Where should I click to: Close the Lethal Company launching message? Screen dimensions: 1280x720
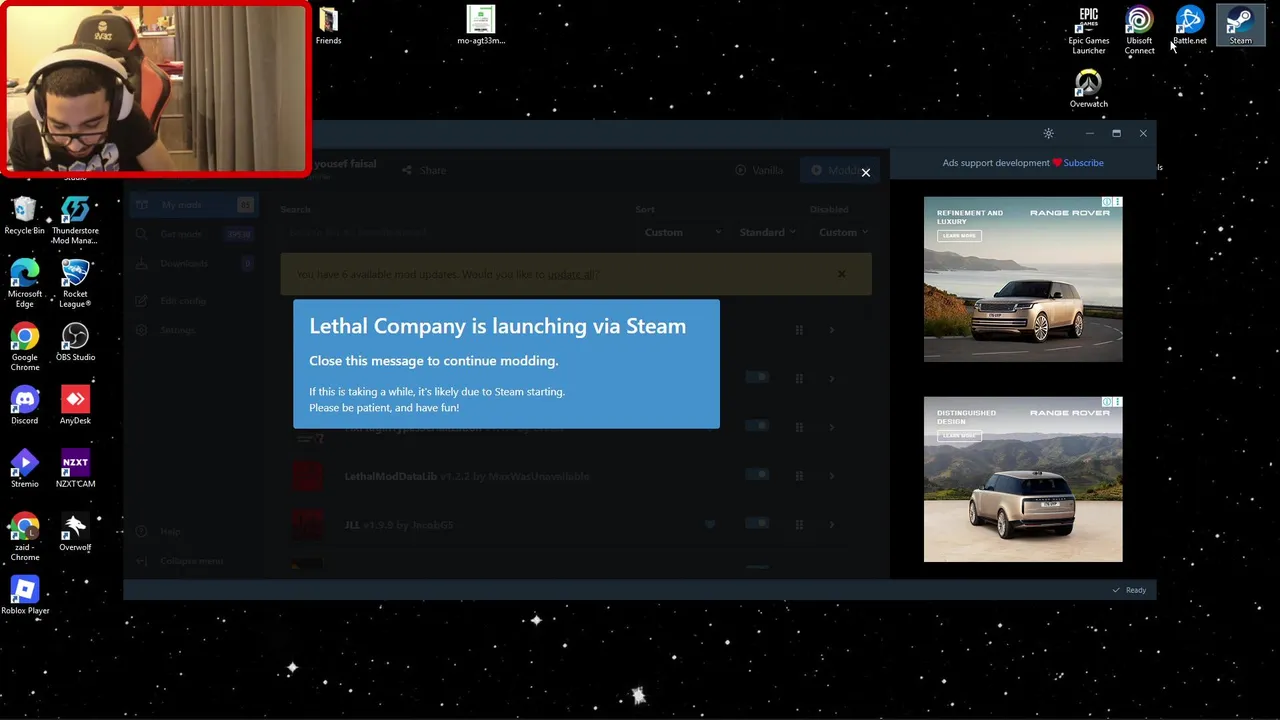(865, 172)
